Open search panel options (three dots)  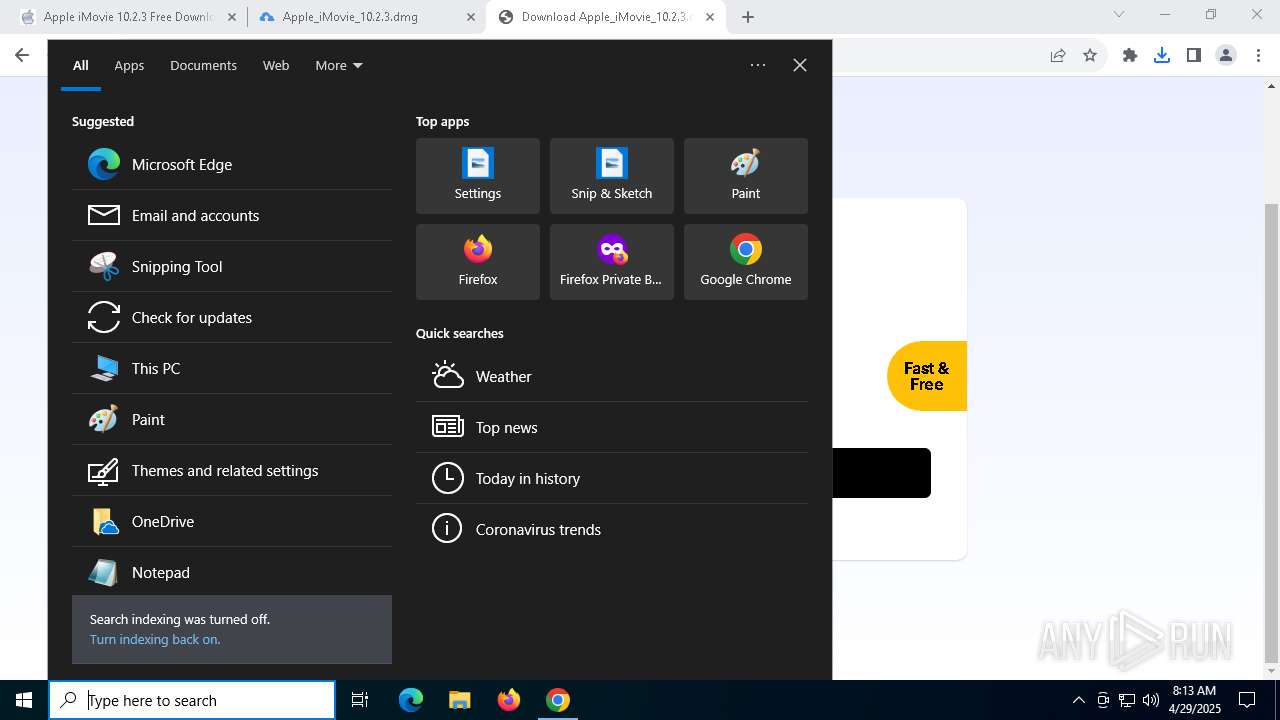pyautogui.click(x=758, y=65)
